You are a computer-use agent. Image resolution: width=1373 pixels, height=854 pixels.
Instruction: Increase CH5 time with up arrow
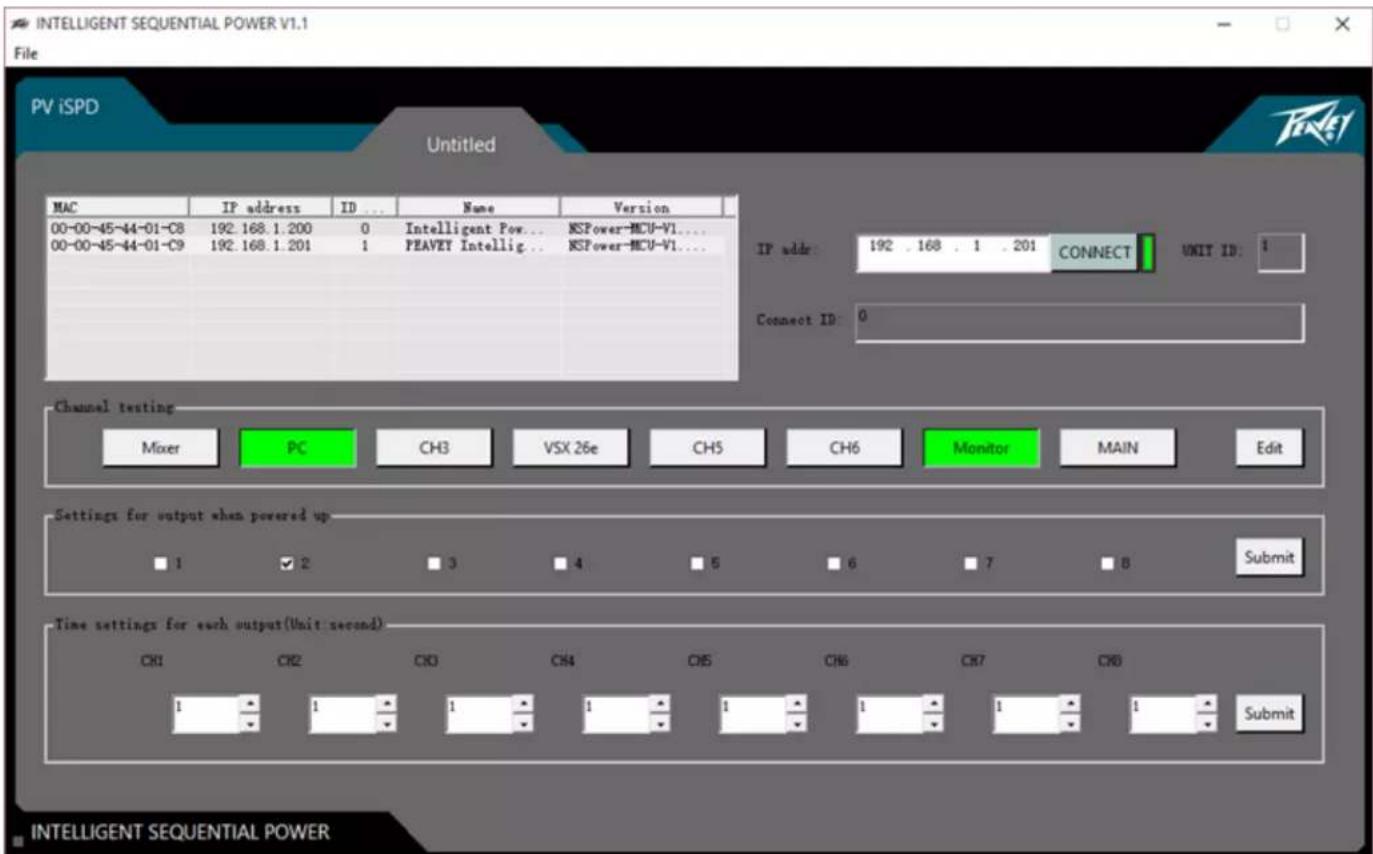tap(798, 705)
